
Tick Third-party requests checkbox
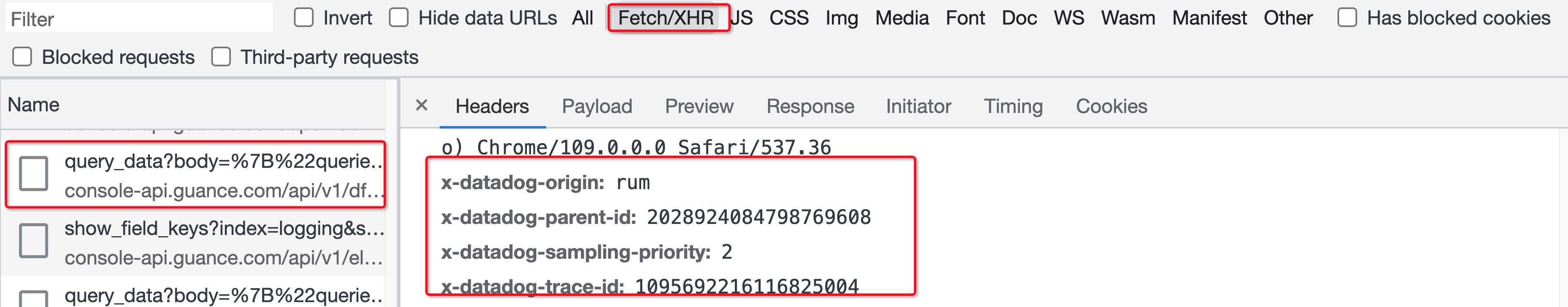click(x=221, y=56)
